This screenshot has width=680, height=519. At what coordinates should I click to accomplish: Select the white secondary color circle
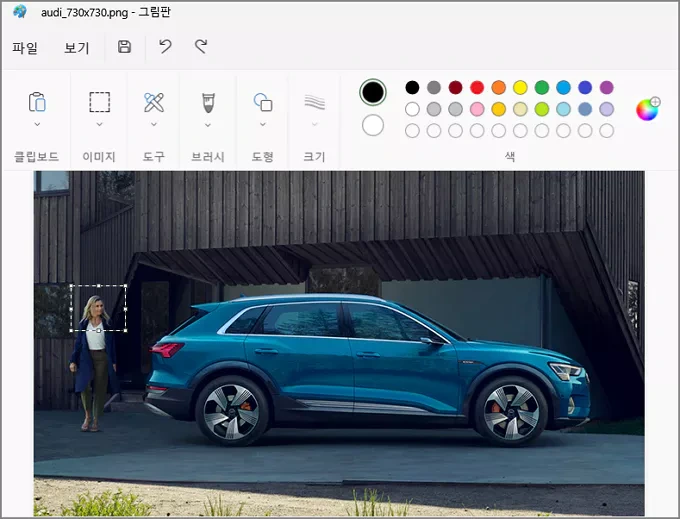[373, 125]
